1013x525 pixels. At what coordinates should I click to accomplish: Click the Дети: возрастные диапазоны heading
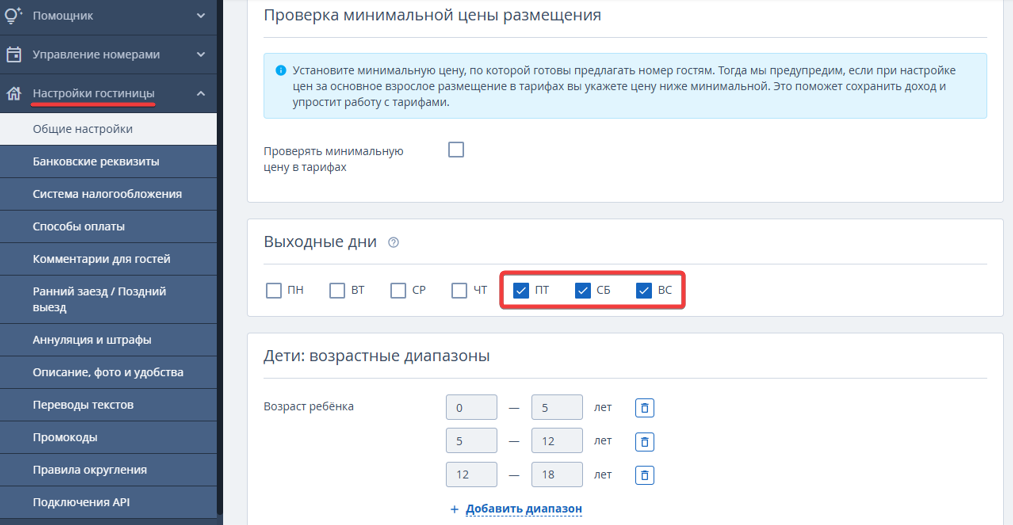377,356
